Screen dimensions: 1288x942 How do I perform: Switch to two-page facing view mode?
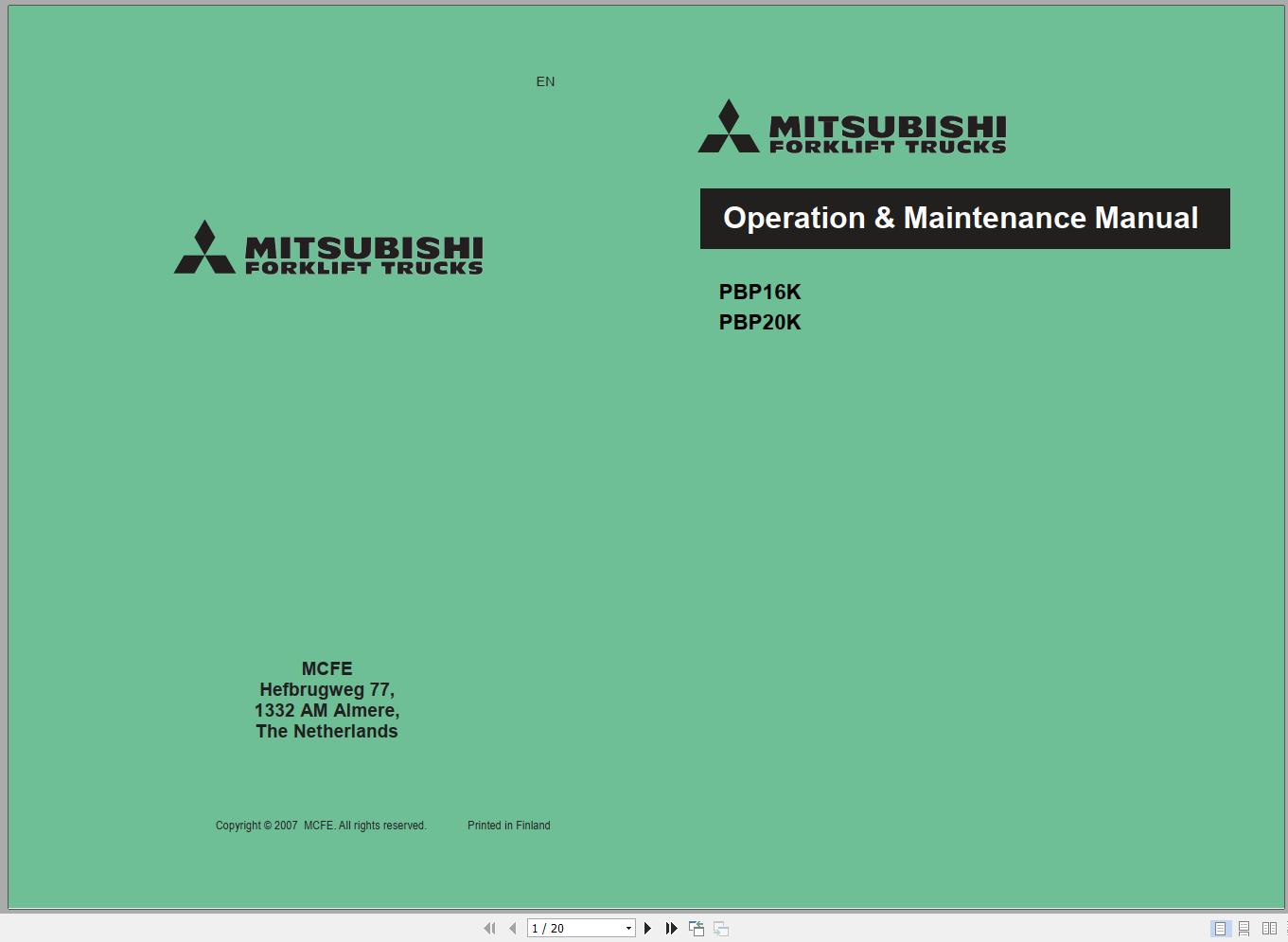1269,929
